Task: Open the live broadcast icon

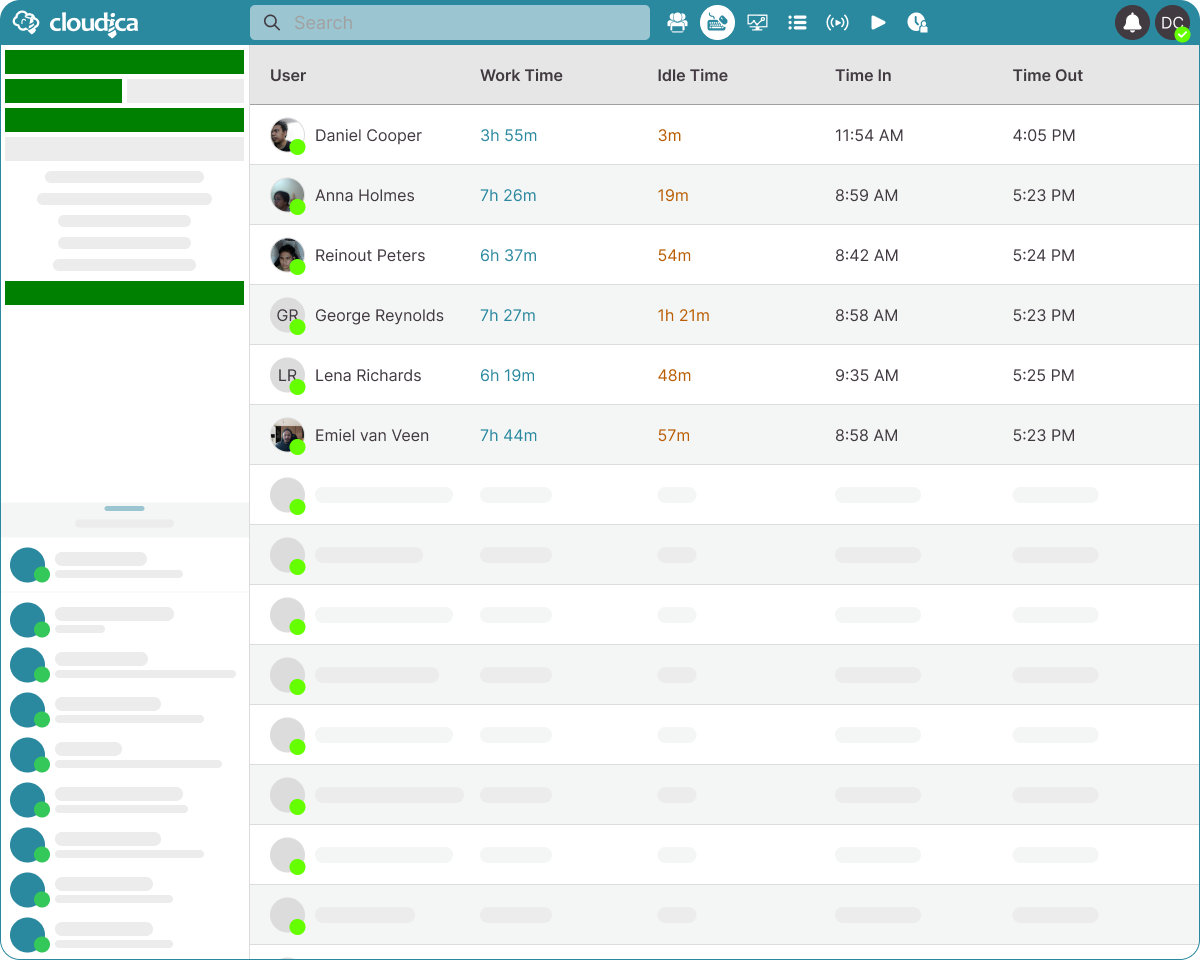Action: click(x=837, y=22)
